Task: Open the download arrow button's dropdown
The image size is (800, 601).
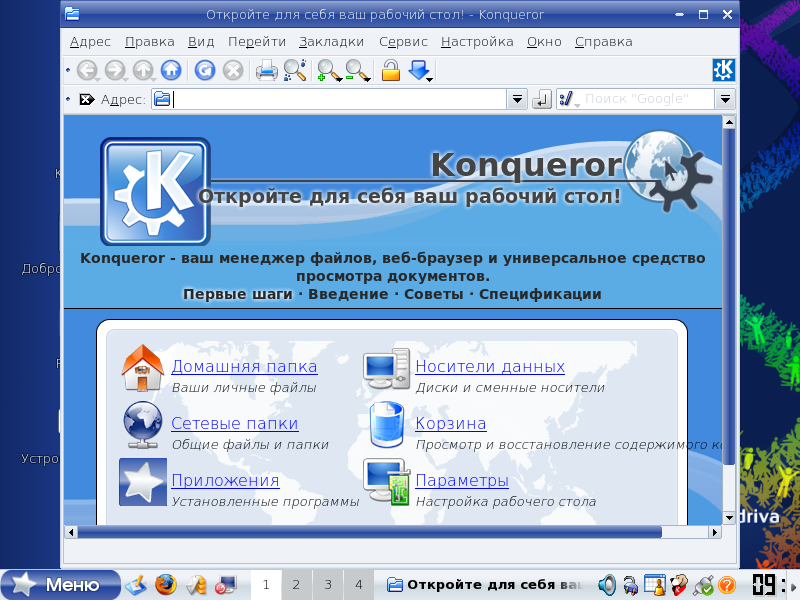Action: 430,79
